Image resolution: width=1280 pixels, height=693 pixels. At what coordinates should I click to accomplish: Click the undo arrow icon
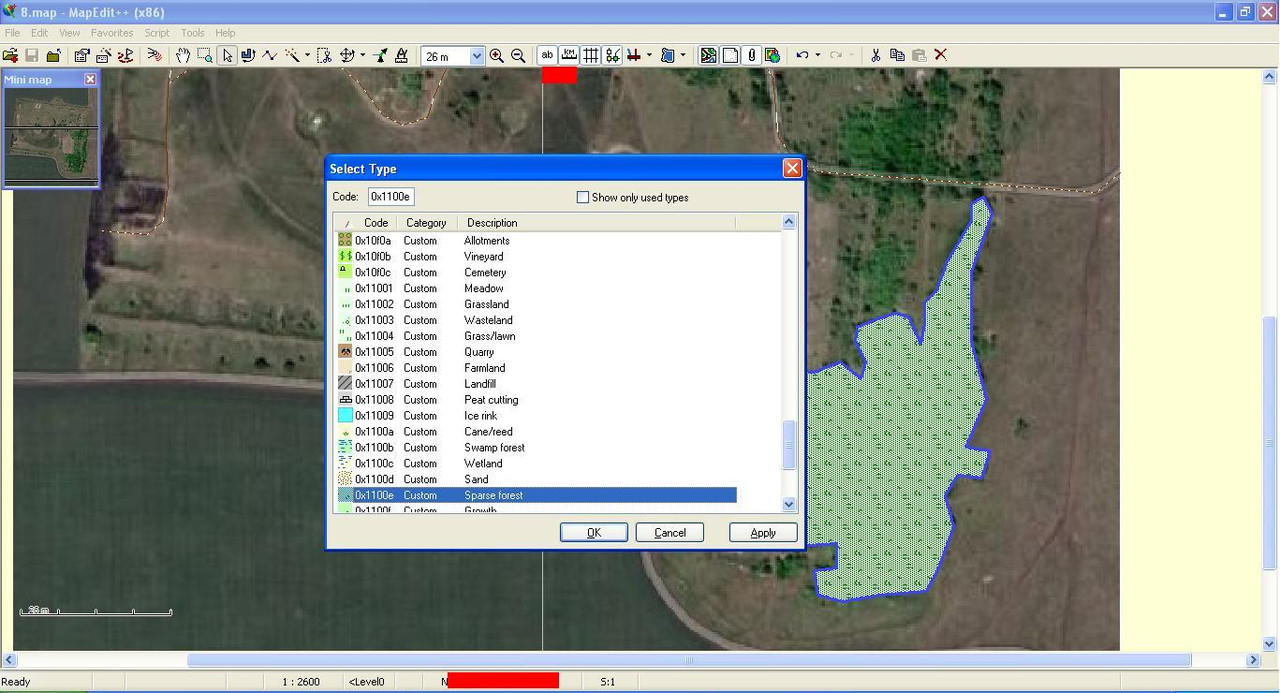[x=802, y=56]
